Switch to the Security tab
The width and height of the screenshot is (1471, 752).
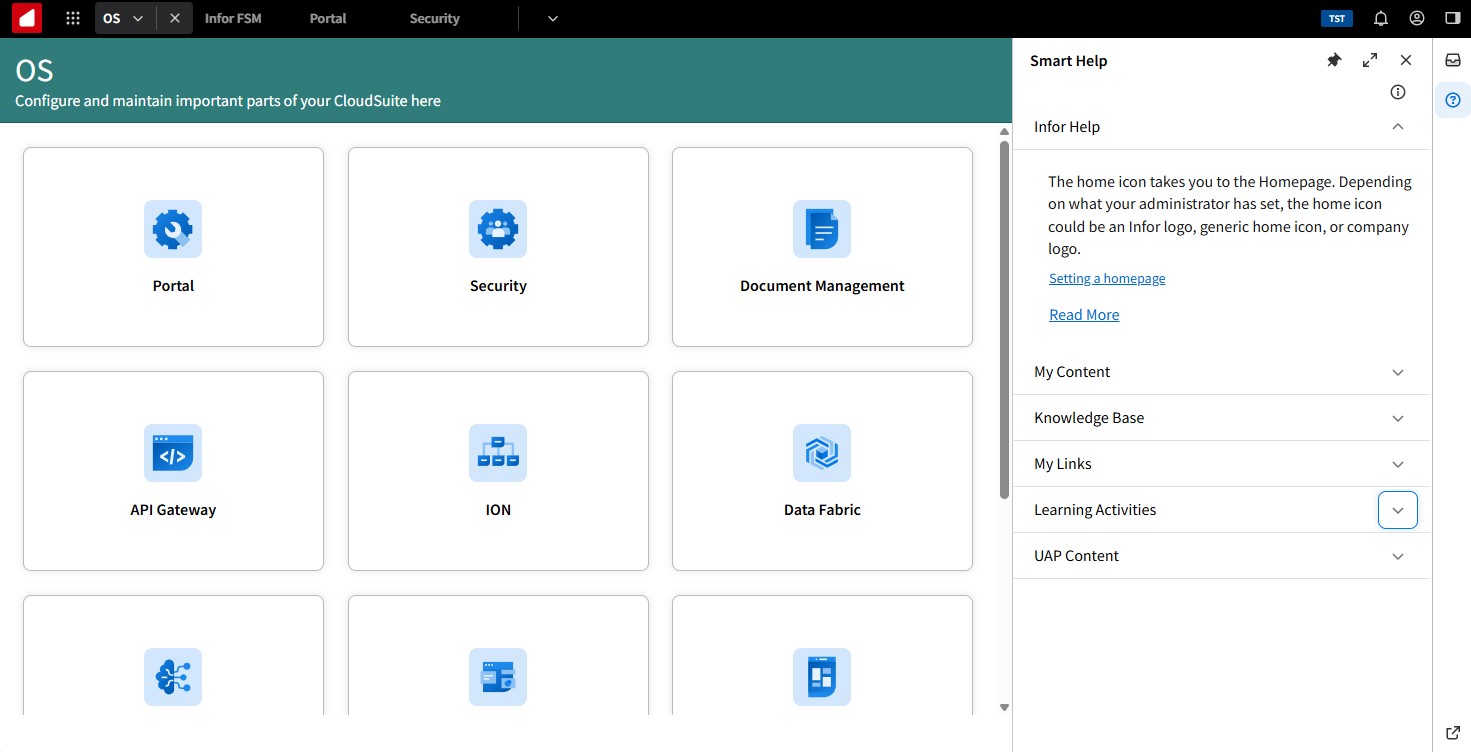[x=434, y=18]
